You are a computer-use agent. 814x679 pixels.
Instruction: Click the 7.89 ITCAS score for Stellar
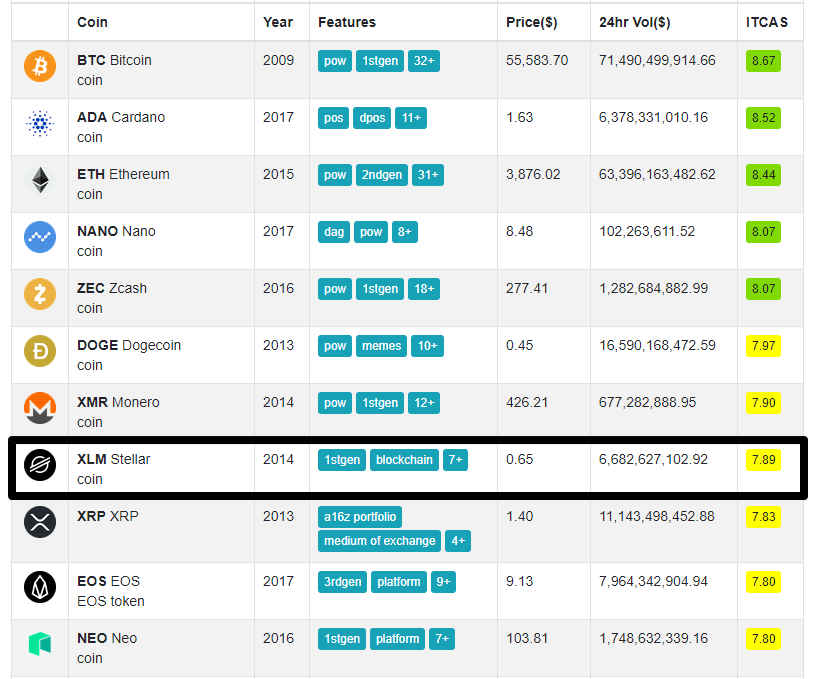tap(763, 460)
